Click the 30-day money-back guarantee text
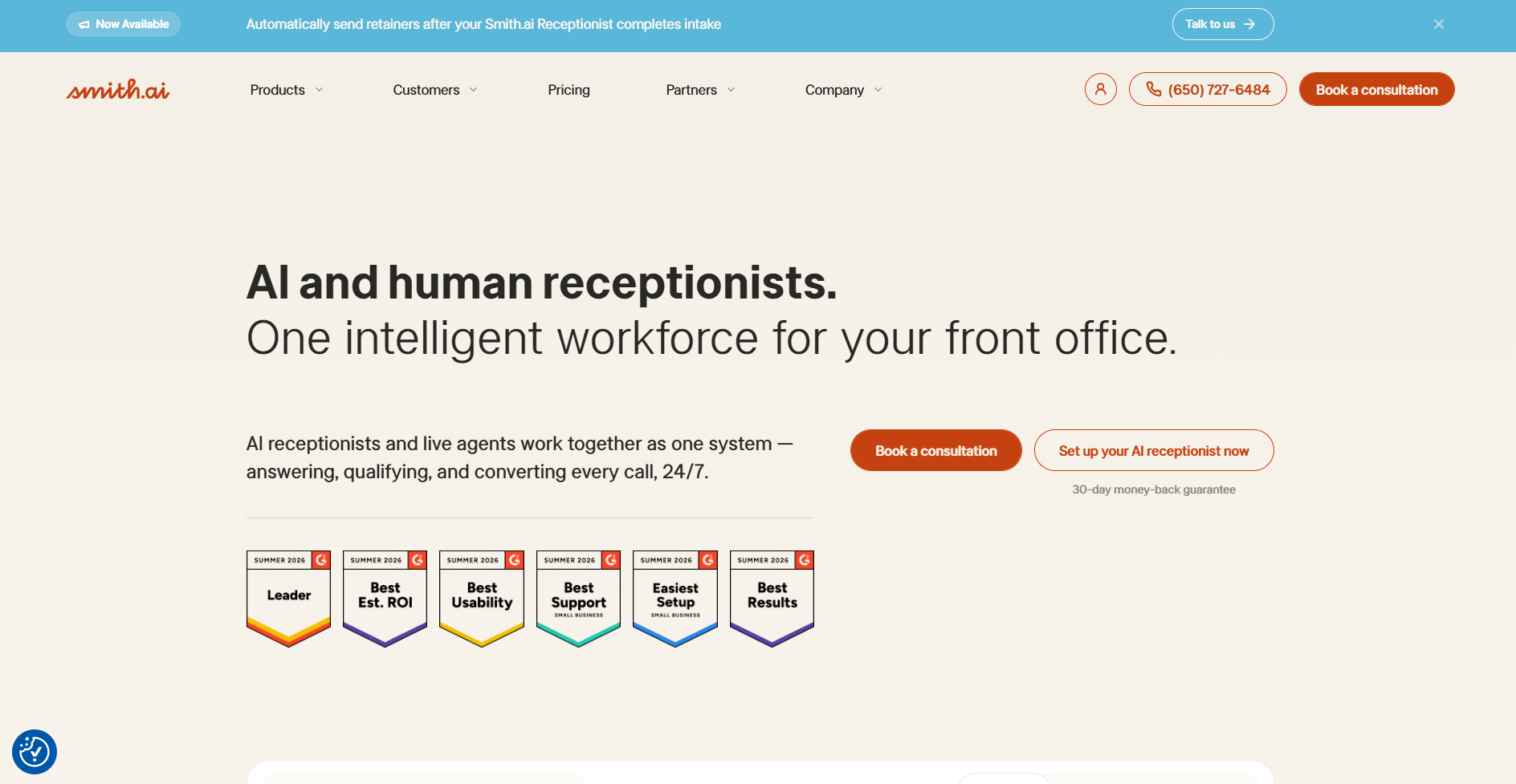Image resolution: width=1516 pixels, height=784 pixels. (1154, 489)
